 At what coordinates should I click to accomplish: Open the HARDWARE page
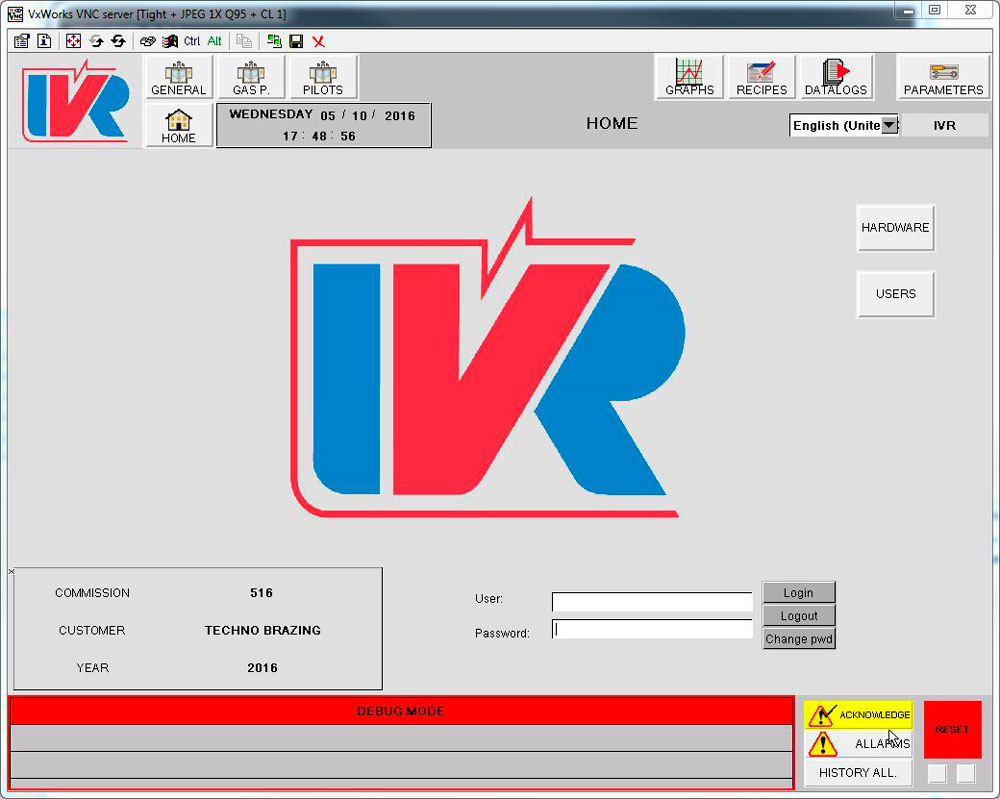pos(895,228)
